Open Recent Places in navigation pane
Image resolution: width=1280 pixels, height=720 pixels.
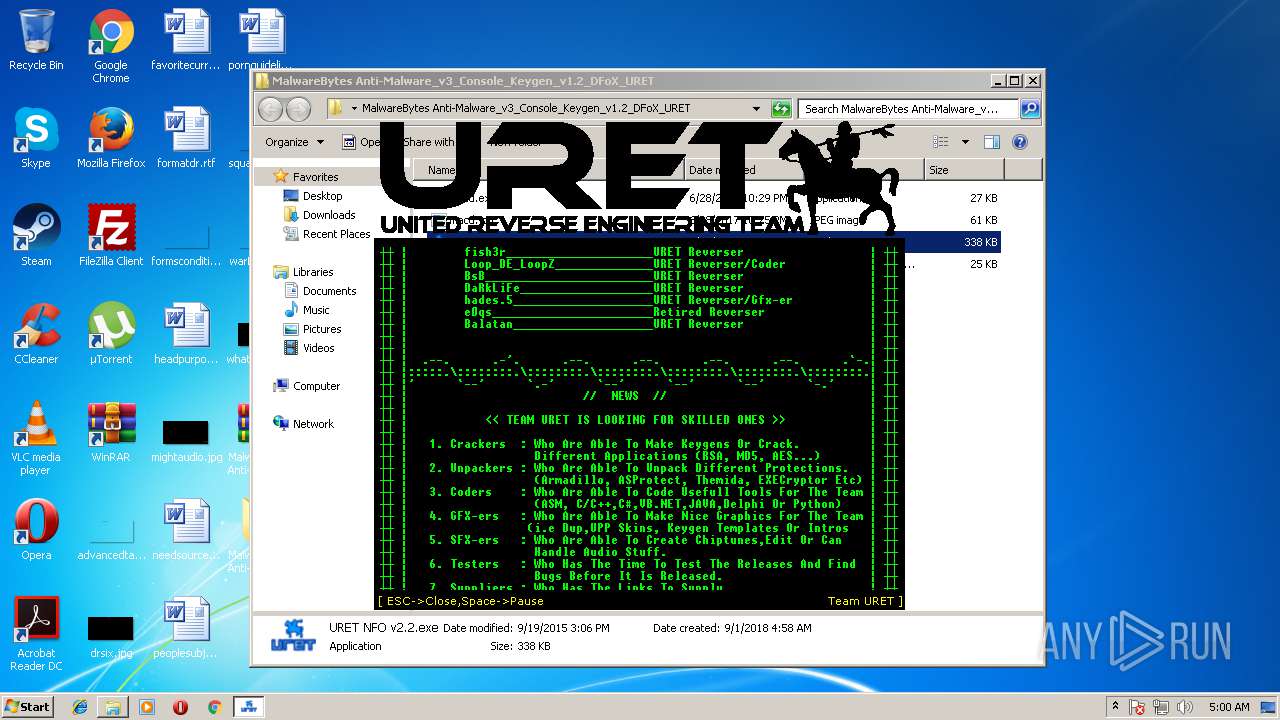[x=336, y=234]
